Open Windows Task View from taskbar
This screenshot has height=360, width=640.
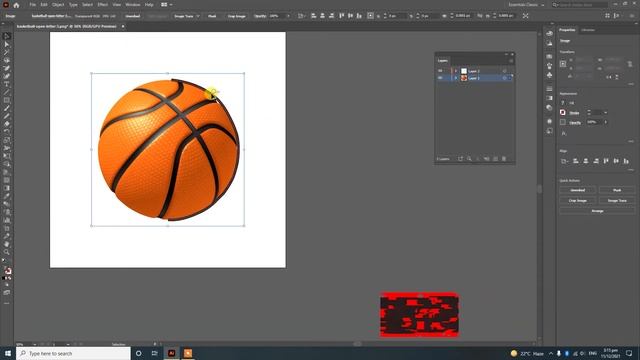154,353
